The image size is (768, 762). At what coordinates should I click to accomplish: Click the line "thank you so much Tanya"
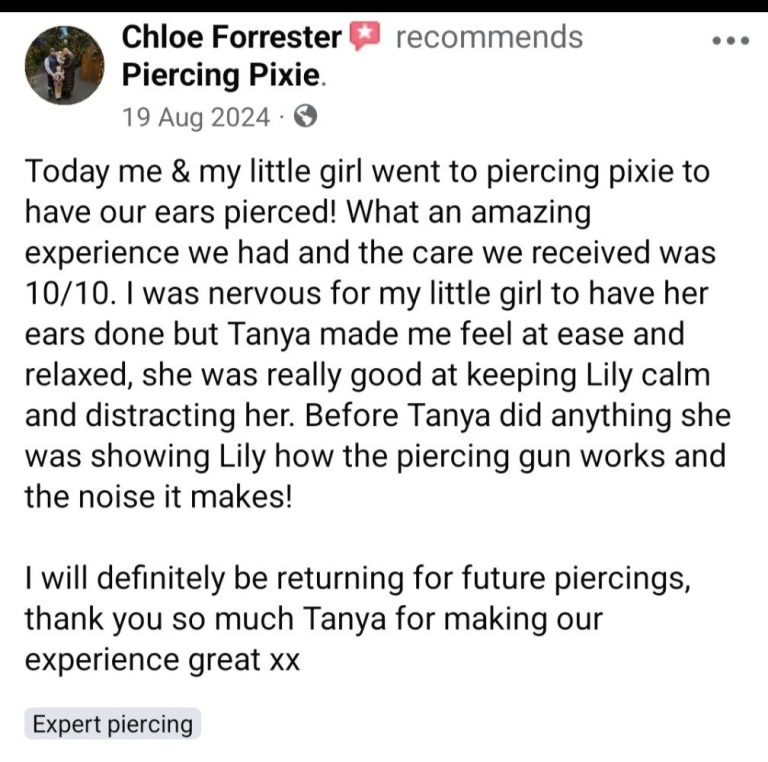314,620
